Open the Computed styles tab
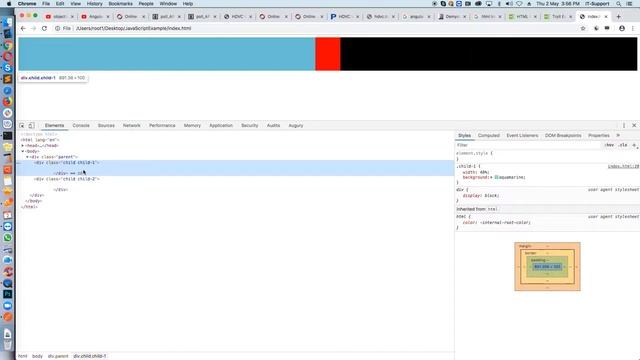 tap(489, 136)
